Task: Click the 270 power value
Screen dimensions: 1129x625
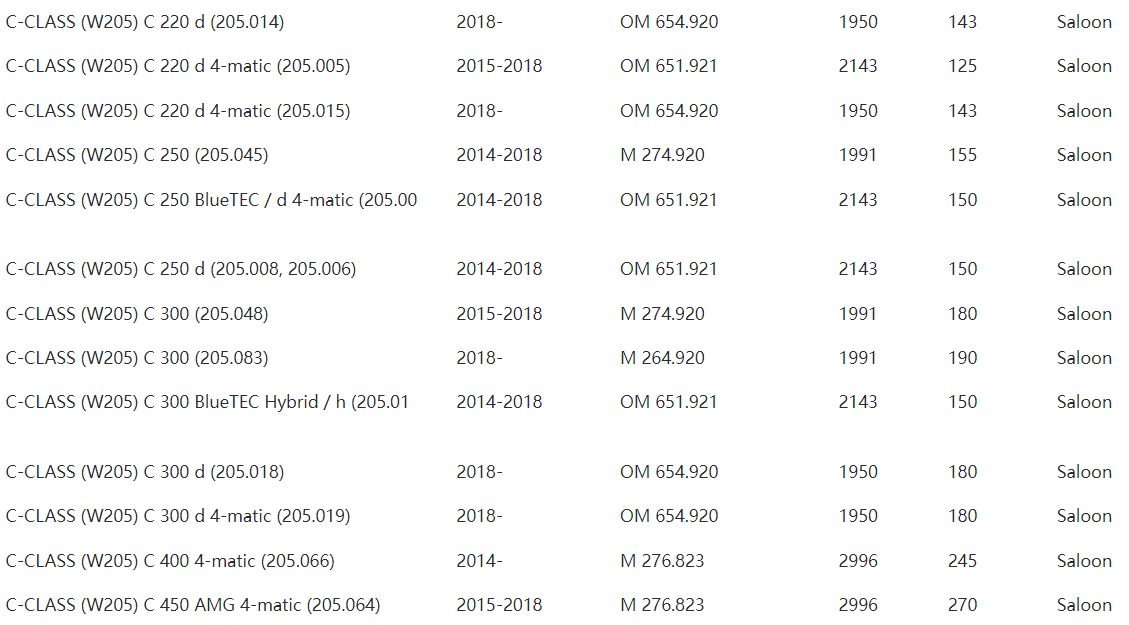Action: pos(962,605)
